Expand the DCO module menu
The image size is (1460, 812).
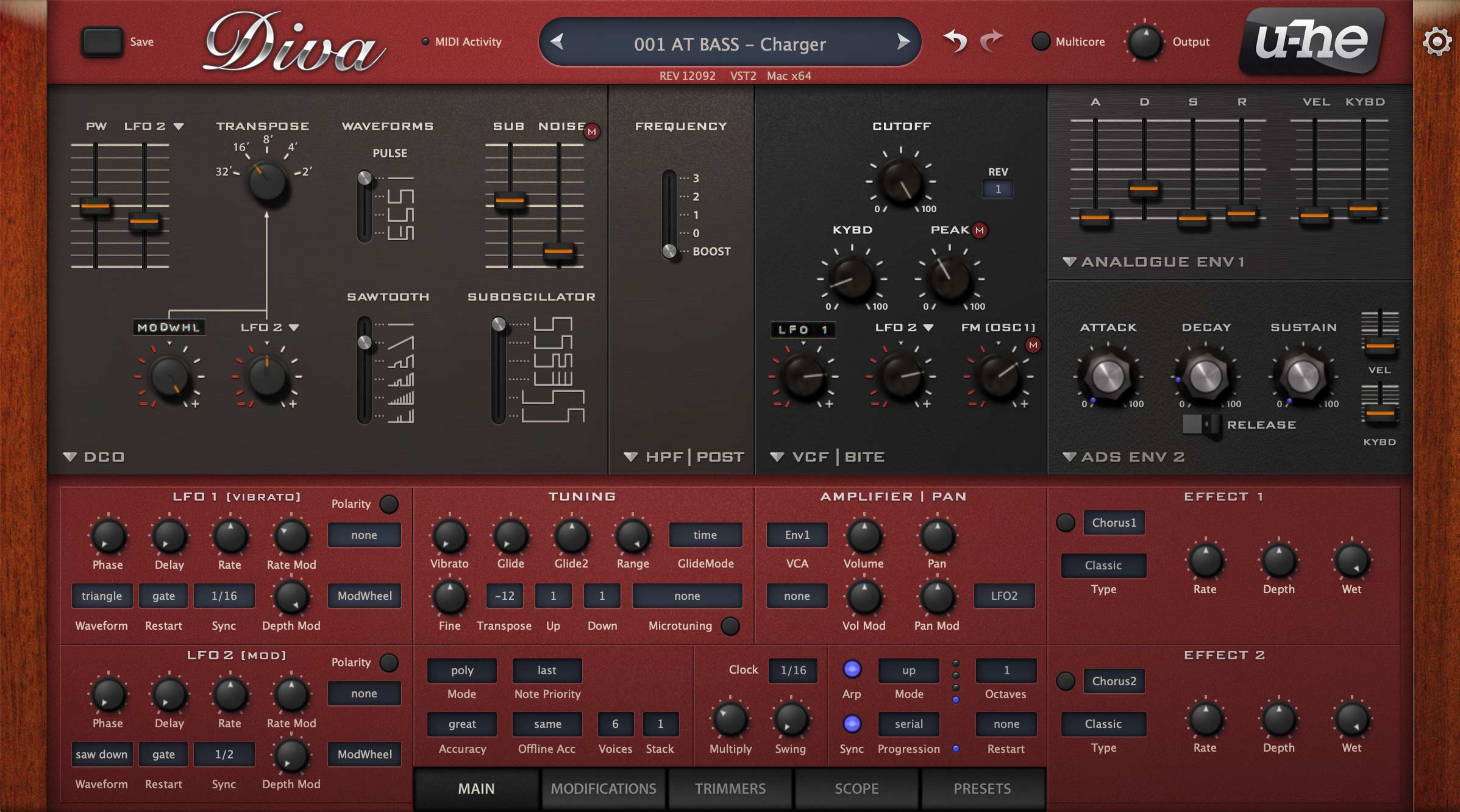(x=70, y=457)
